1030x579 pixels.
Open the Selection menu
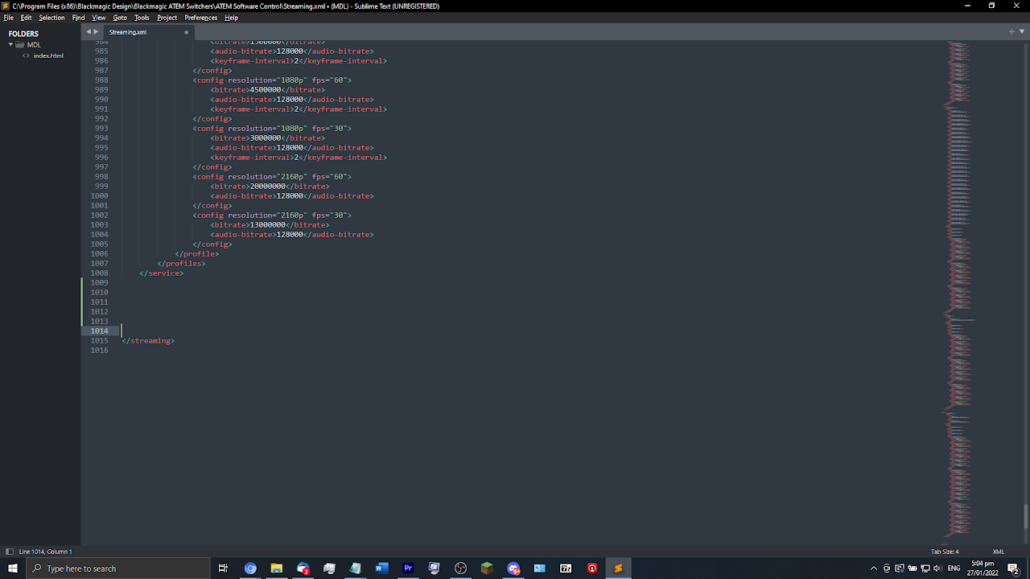coord(52,17)
